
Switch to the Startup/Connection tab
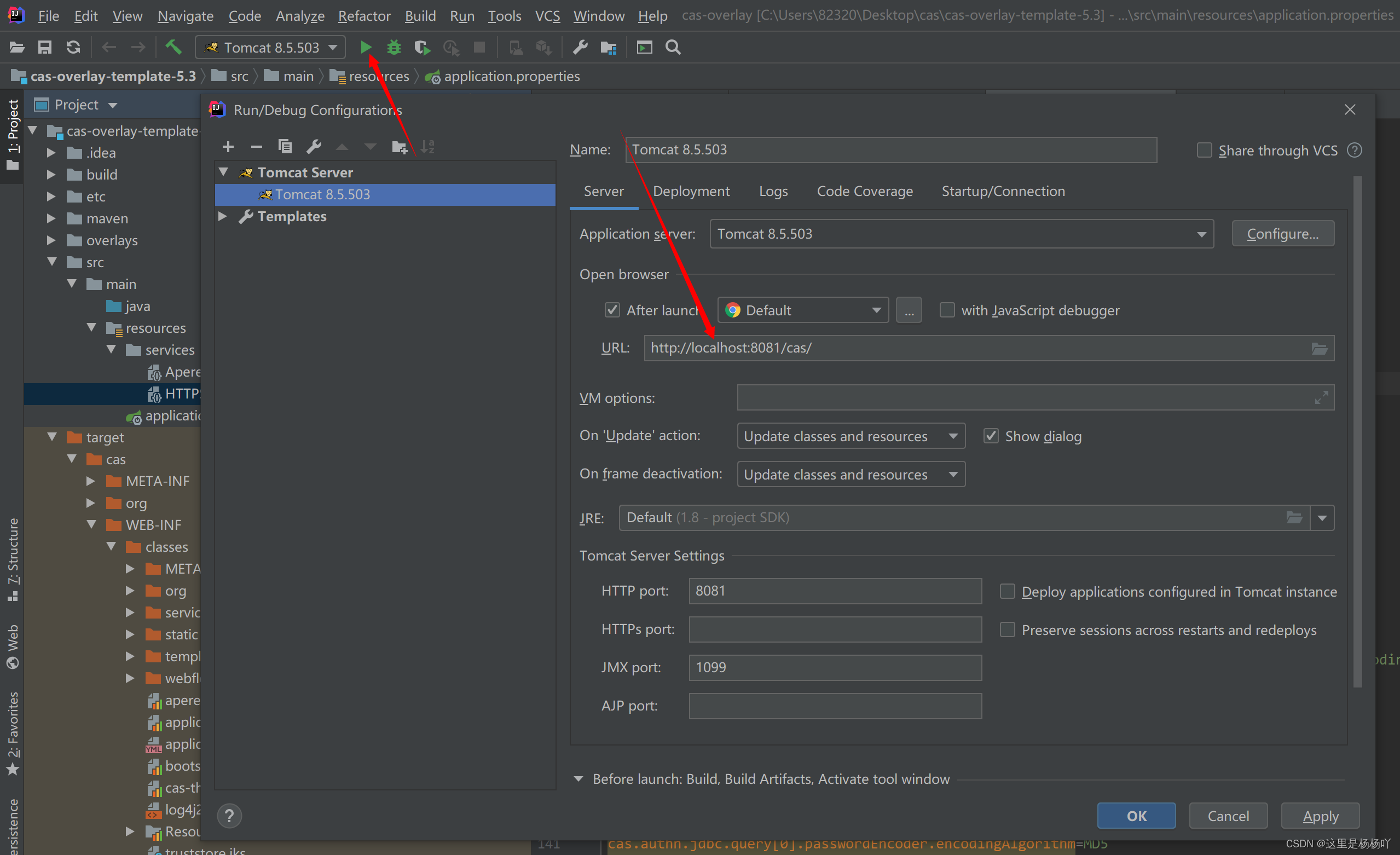click(1003, 192)
